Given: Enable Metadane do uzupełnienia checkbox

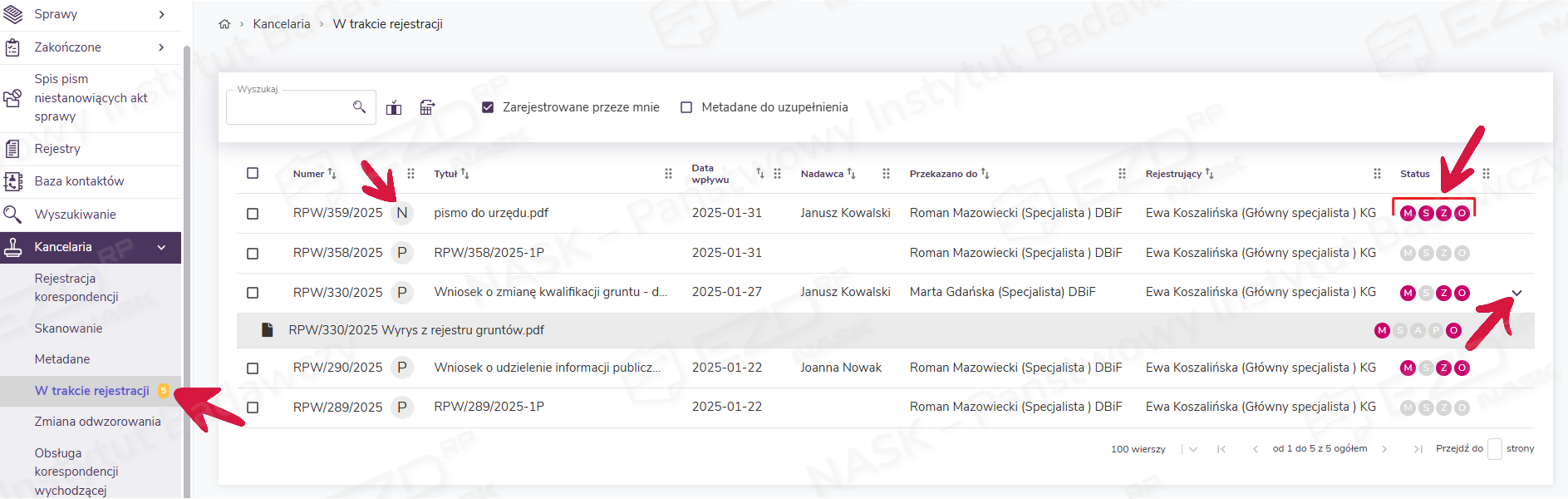Looking at the screenshot, I should click(686, 107).
